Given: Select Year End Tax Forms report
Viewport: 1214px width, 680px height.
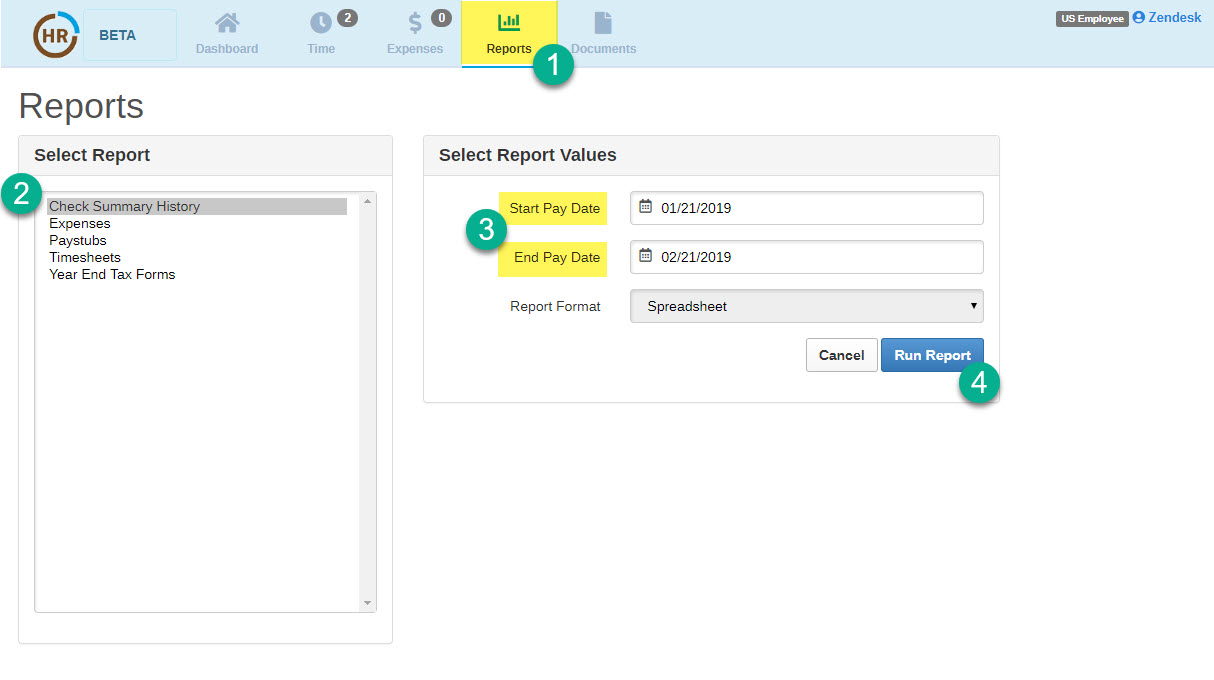Looking at the screenshot, I should [x=112, y=274].
